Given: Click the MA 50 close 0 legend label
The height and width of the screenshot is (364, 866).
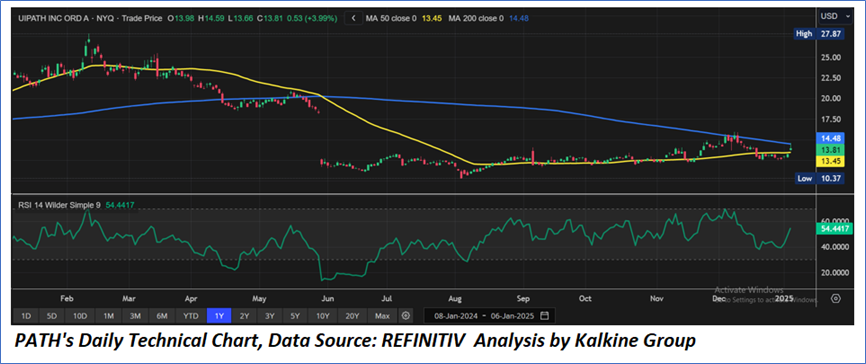Looking at the screenshot, I should tap(391, 18).
